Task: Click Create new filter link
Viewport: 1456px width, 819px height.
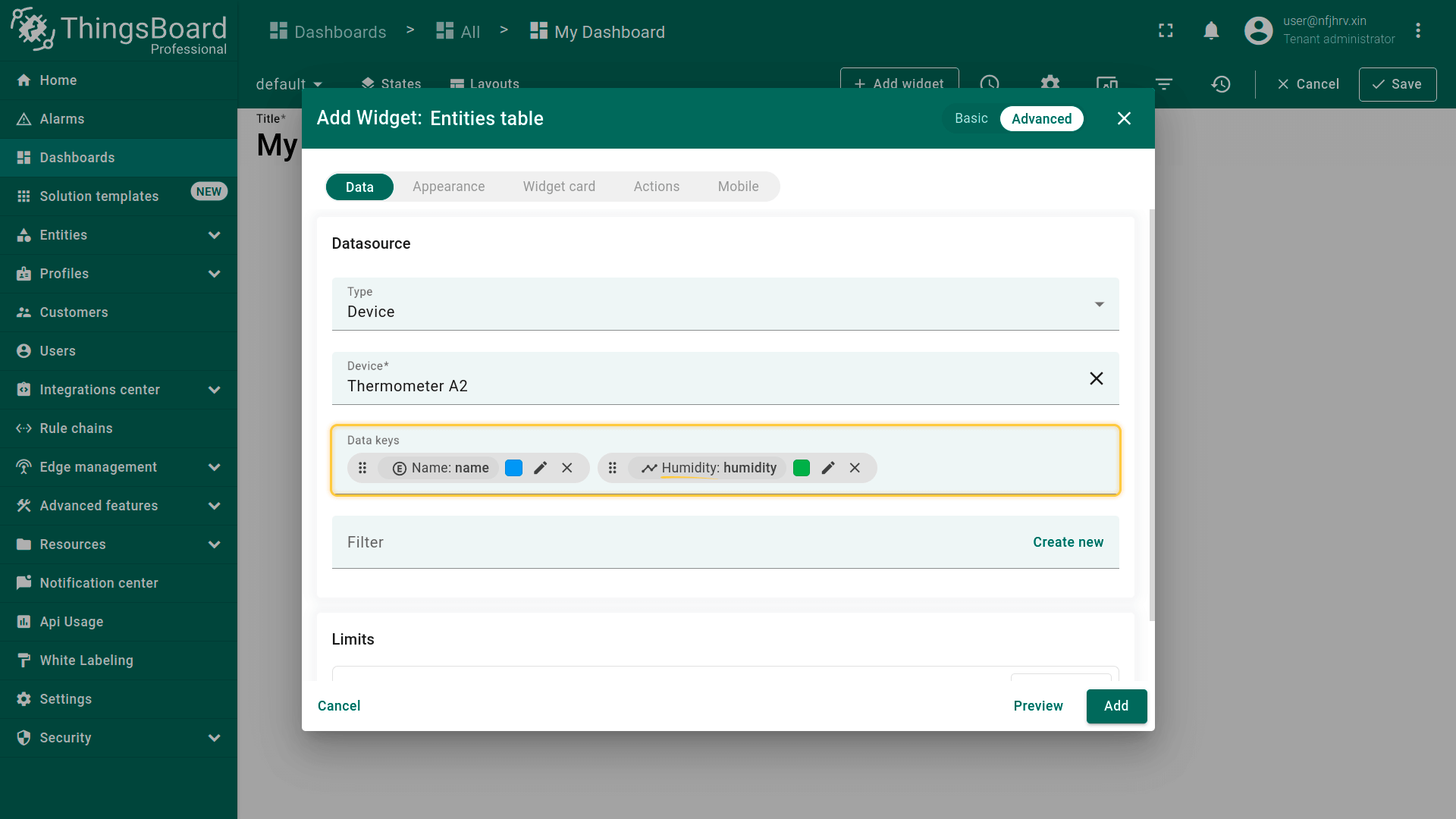Action: pyautogui.click(x=1068, y=542)
